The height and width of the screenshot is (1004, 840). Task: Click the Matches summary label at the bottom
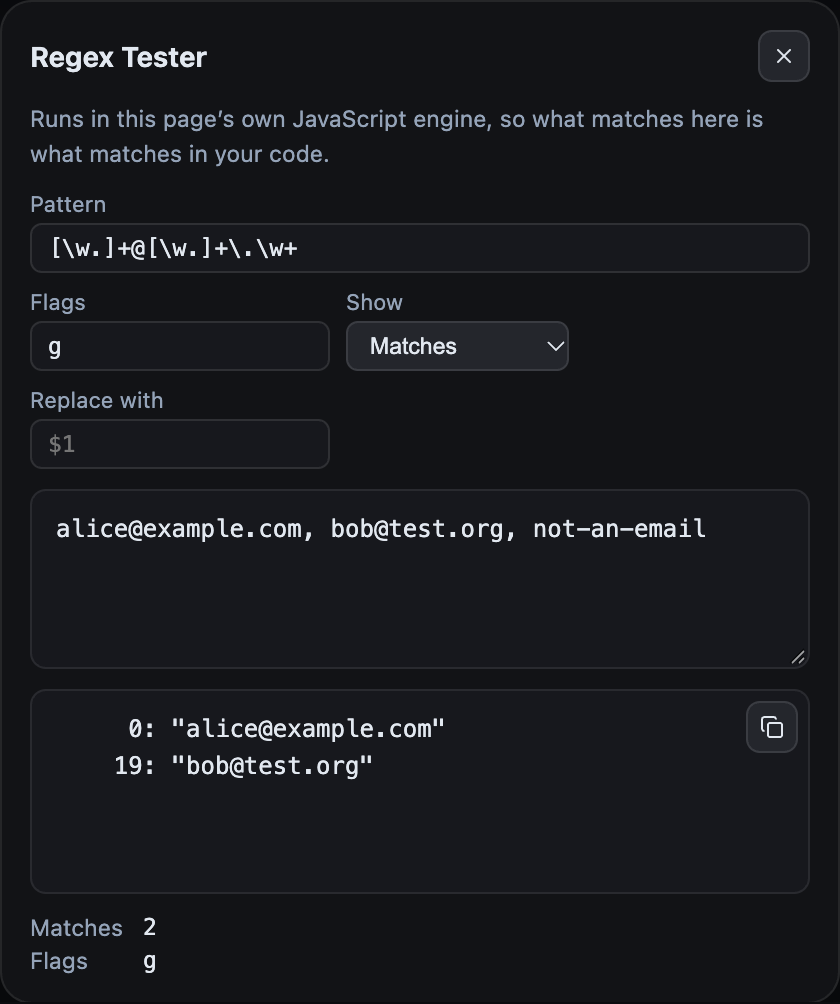pos(76,928)
